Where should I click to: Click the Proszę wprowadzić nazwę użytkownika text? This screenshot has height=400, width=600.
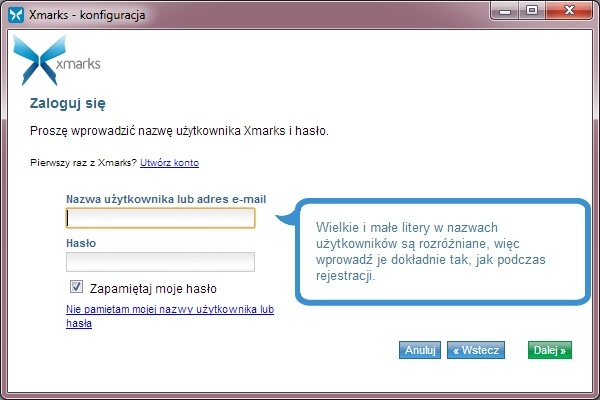(179, 131)
